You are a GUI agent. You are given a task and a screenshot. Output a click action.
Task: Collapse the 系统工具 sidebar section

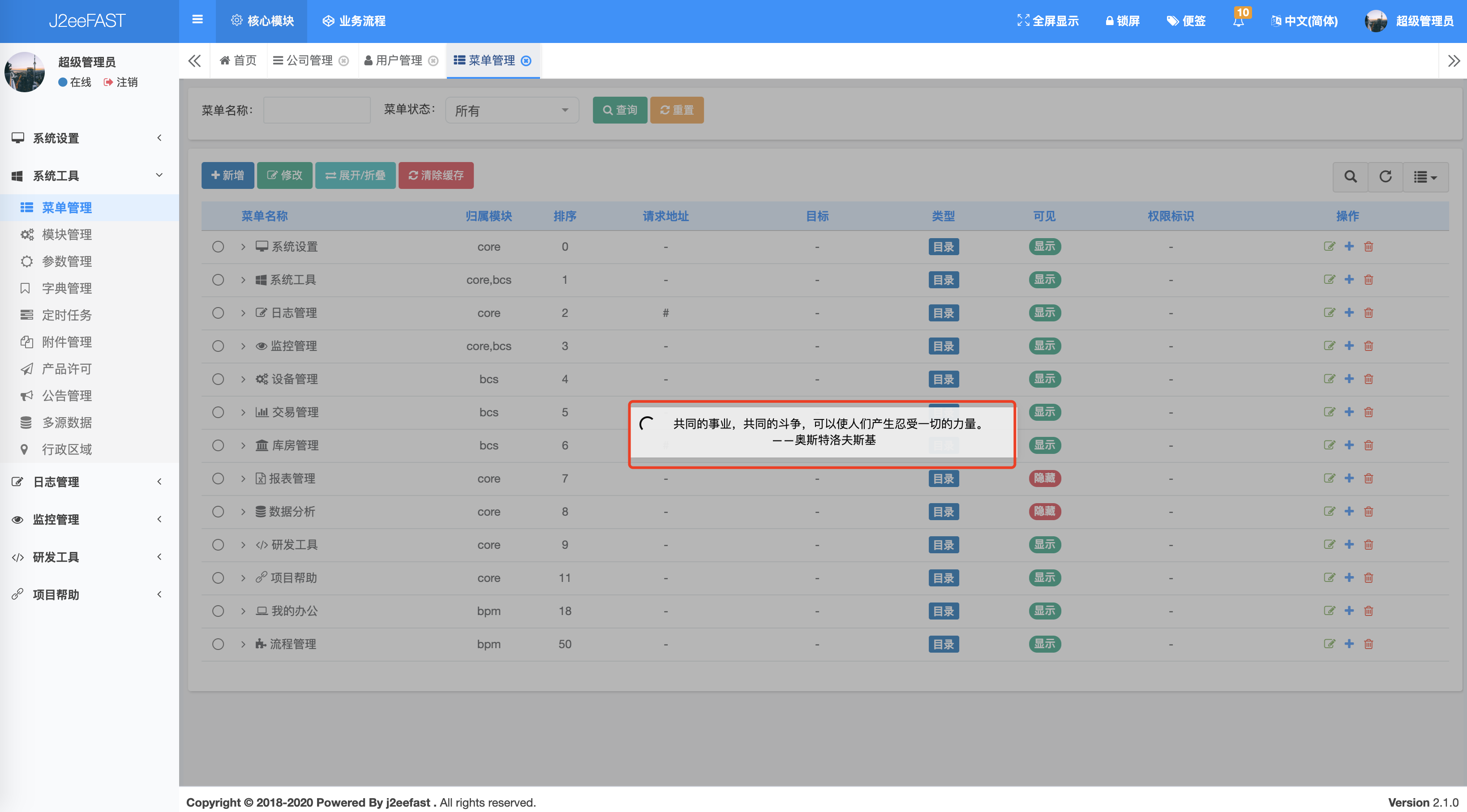(89, 175)
